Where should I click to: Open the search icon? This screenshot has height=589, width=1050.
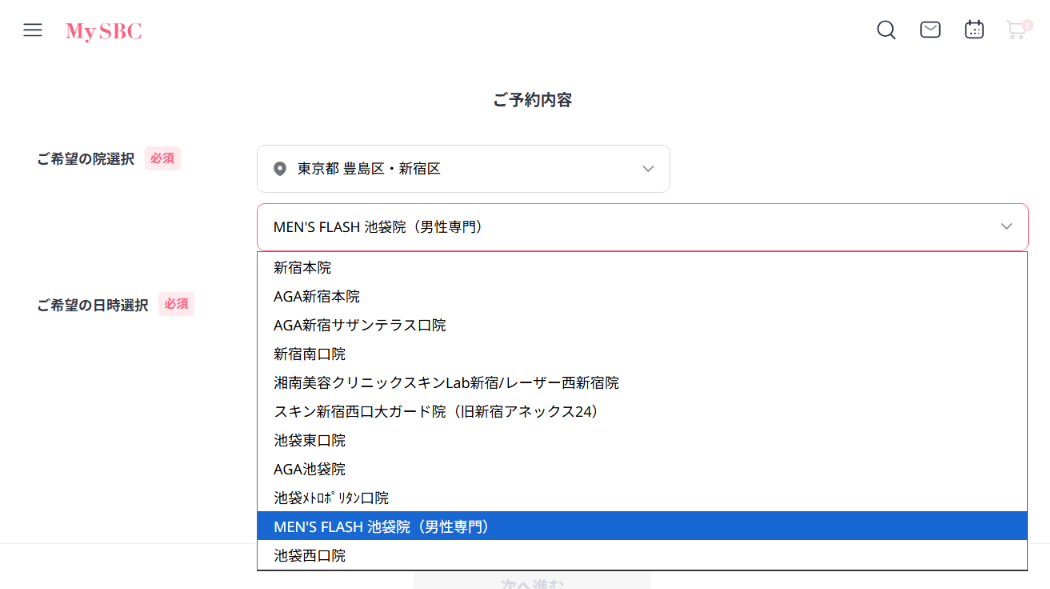886,30
